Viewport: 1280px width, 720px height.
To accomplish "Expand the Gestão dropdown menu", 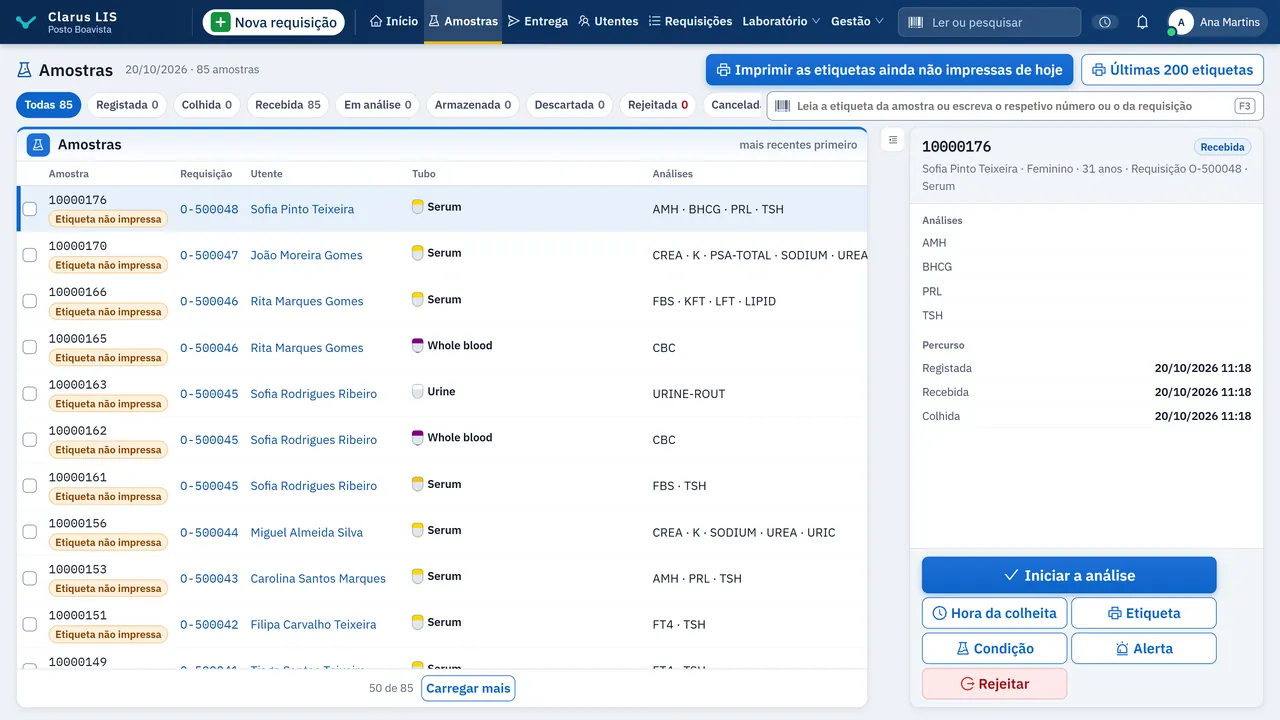I will (857, 21).
